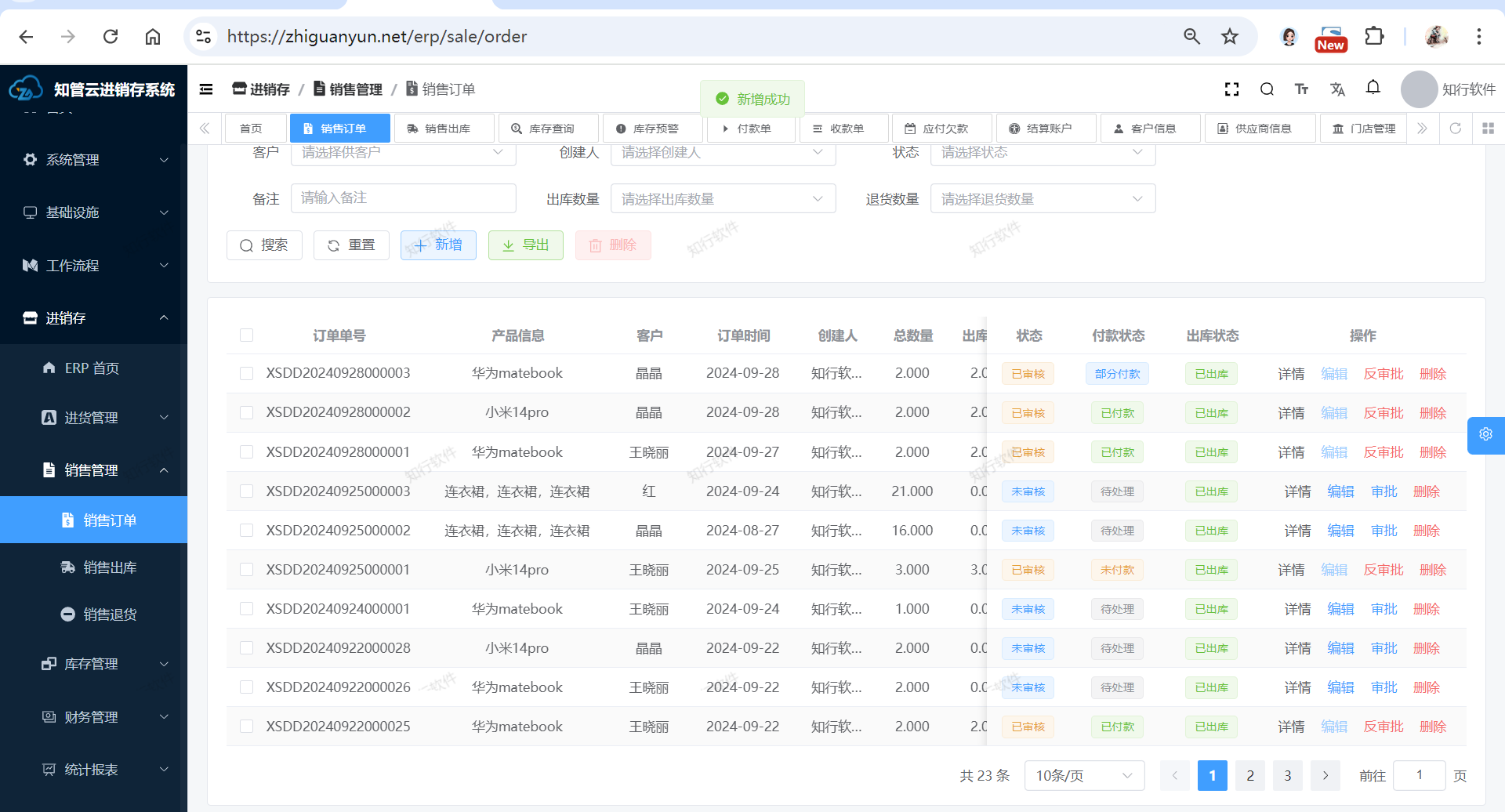Click 反审批 for order XSDD20240928000002
The width and height of the screenshot is (1505, 812).
click(1383, 413)
